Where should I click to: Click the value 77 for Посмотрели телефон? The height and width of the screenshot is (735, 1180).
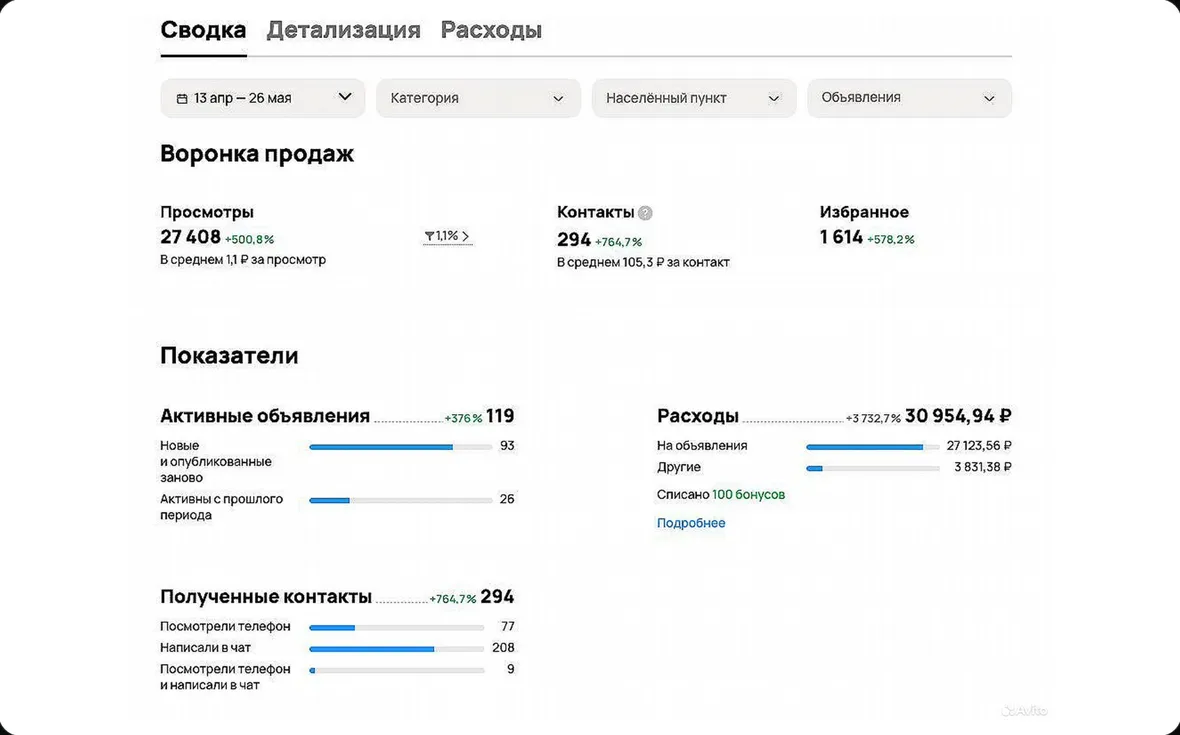508,626
